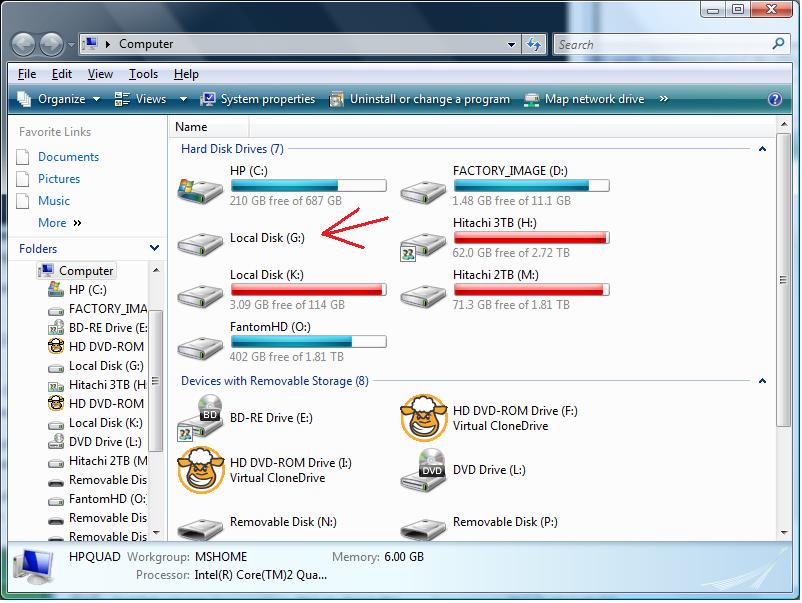Select Removable Disk (N:) icon
This screenshot has width=802, height=603.
[x=200, y=529]
